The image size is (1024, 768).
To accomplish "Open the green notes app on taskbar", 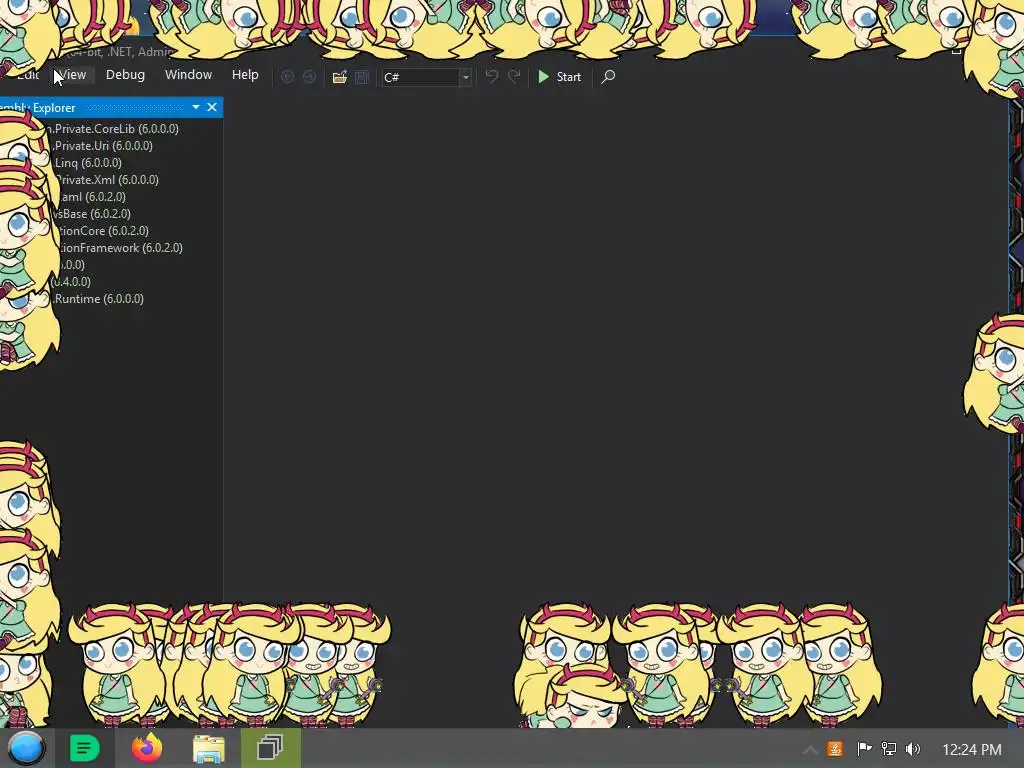I will [x=84, y=748].
